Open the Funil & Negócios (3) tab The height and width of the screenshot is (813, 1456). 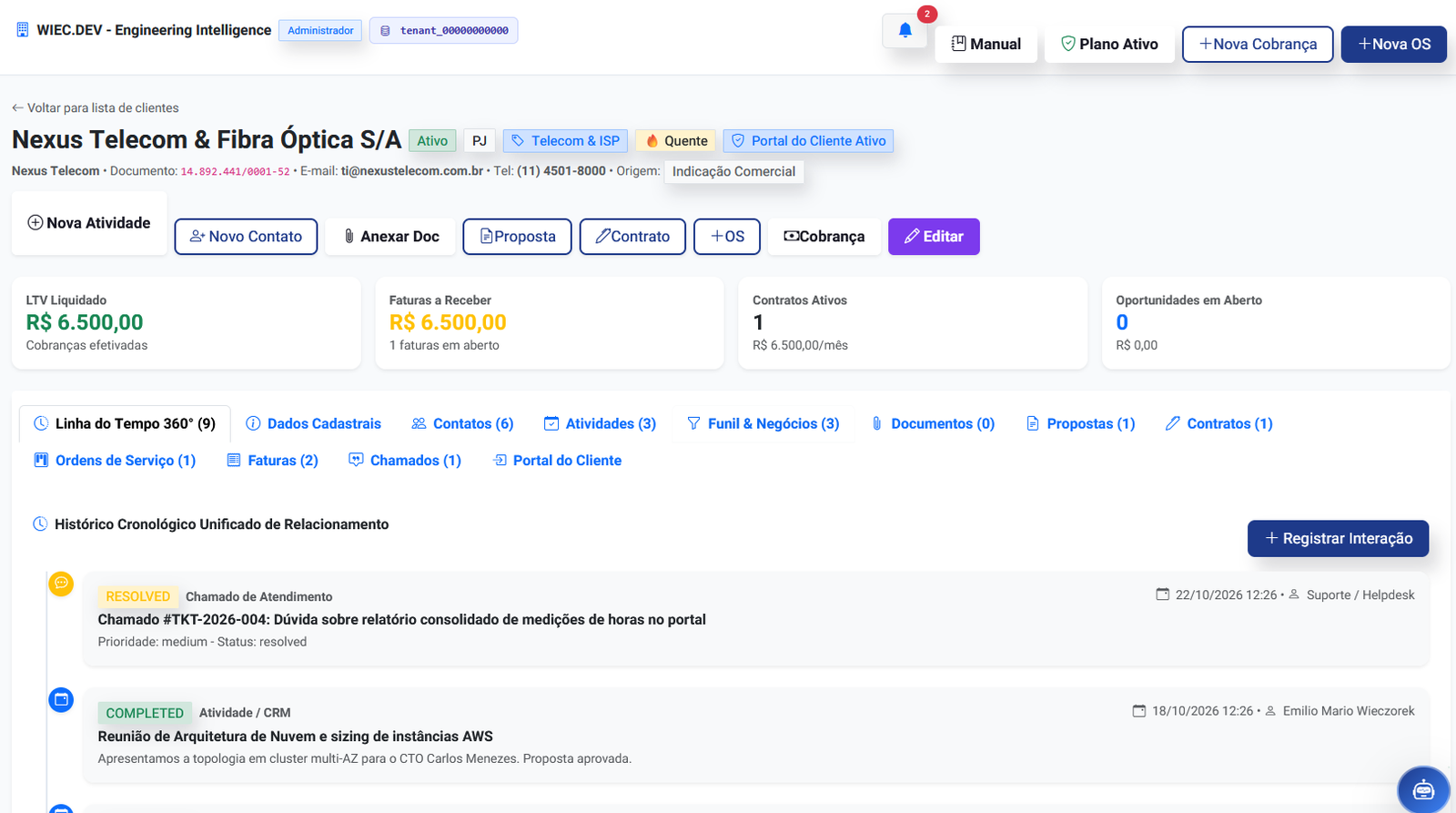763,423
